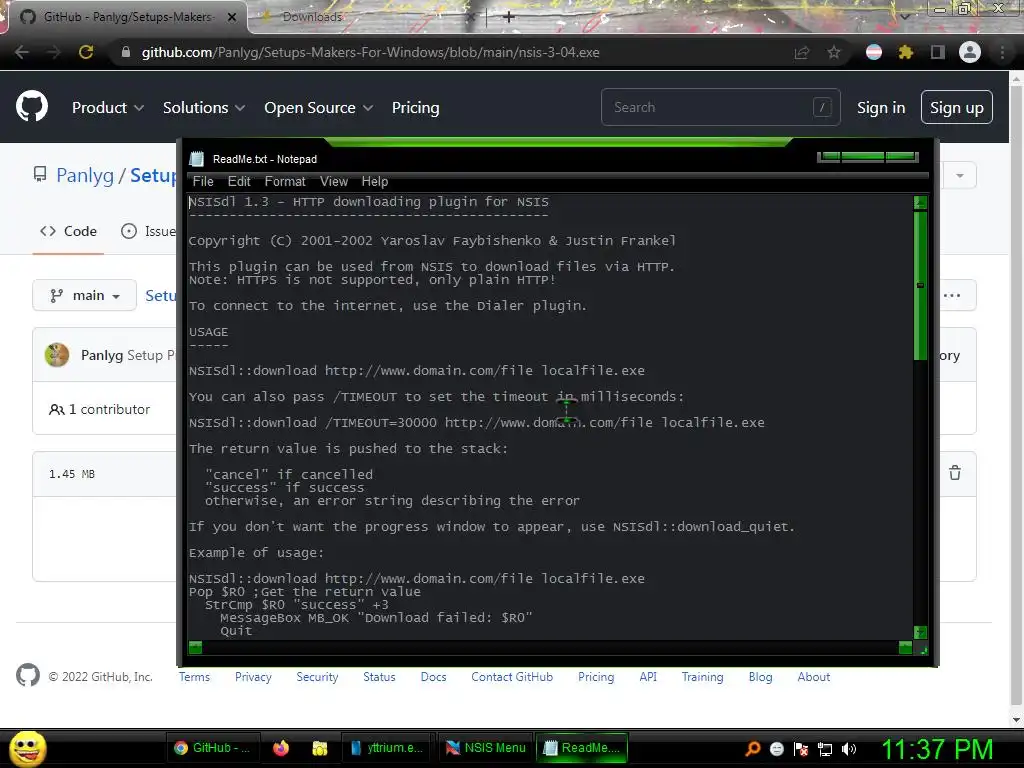Open the Training footer link
The height and width of the screenshot is (768, 1024).
pos(702,677)
